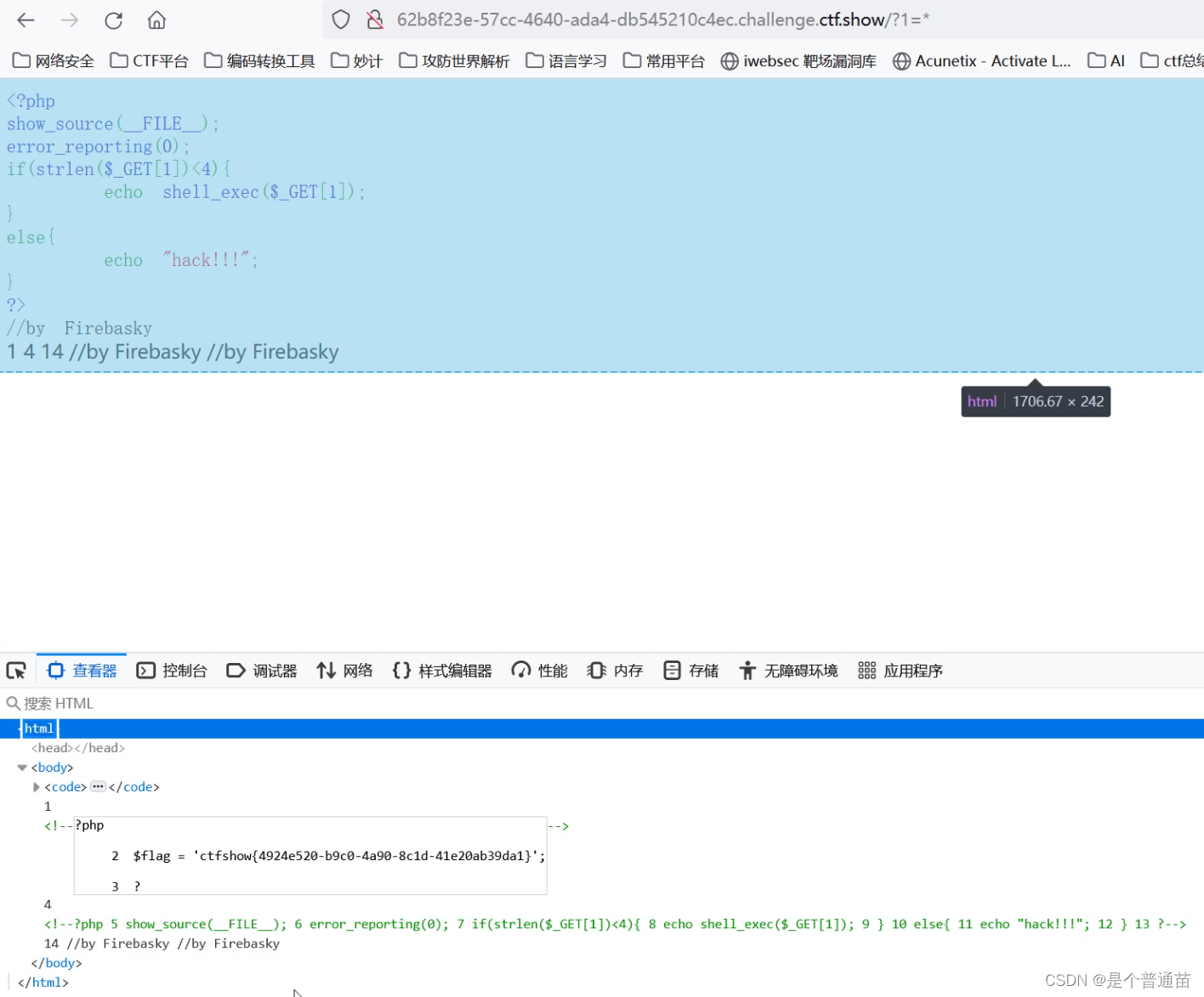This screenshot has height=997, width=1204.
Task: Open the 攻防世界解析 bookmark folder
Action: click(x=455, y=61)
